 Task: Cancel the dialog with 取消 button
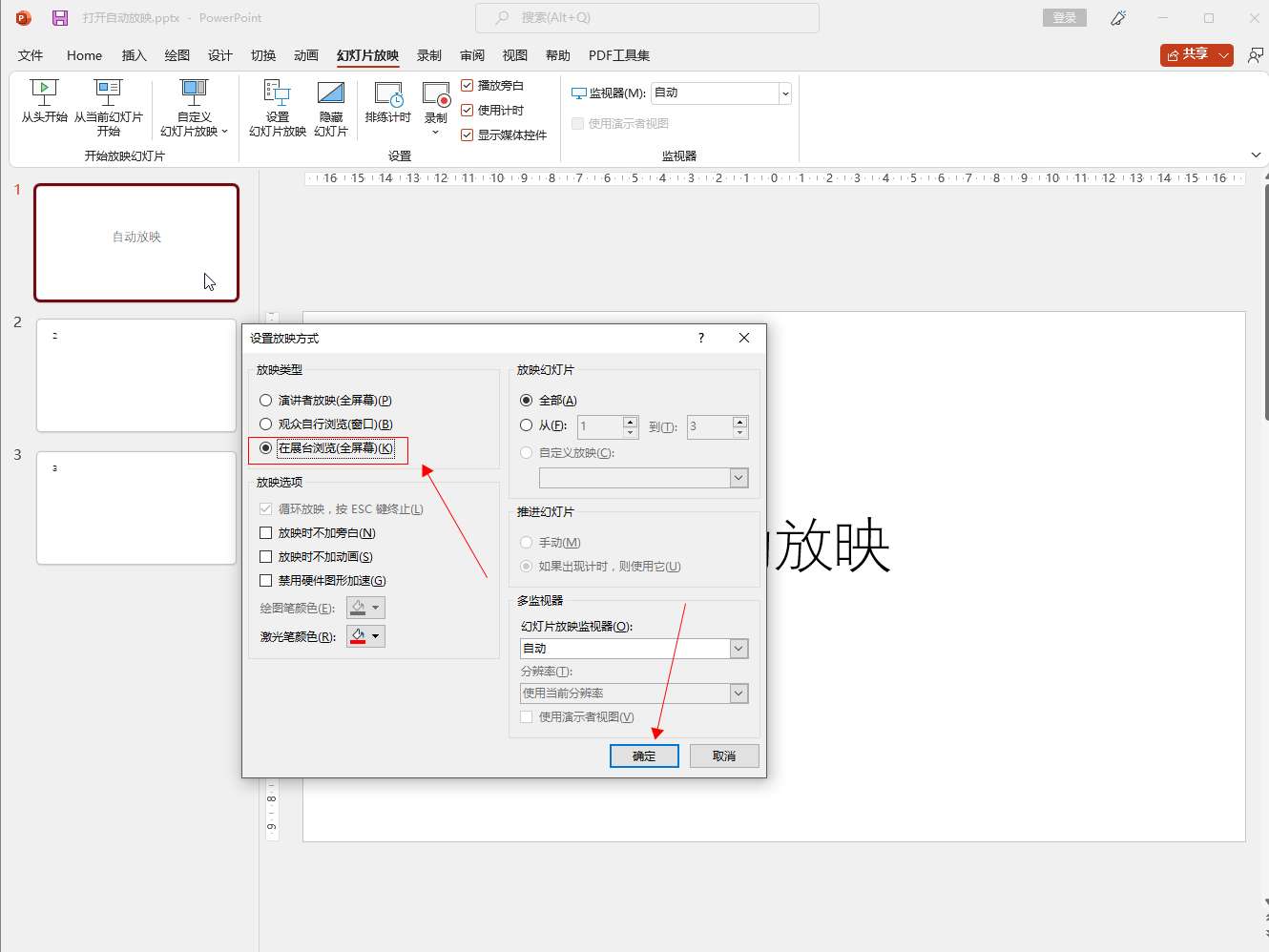[x=724, y=755]
